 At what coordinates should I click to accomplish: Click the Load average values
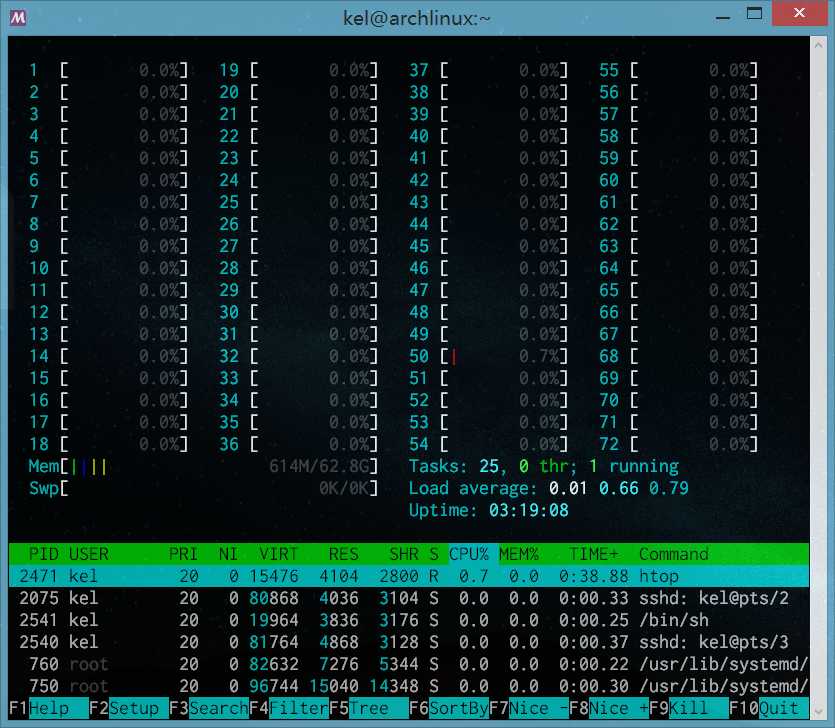619,488
